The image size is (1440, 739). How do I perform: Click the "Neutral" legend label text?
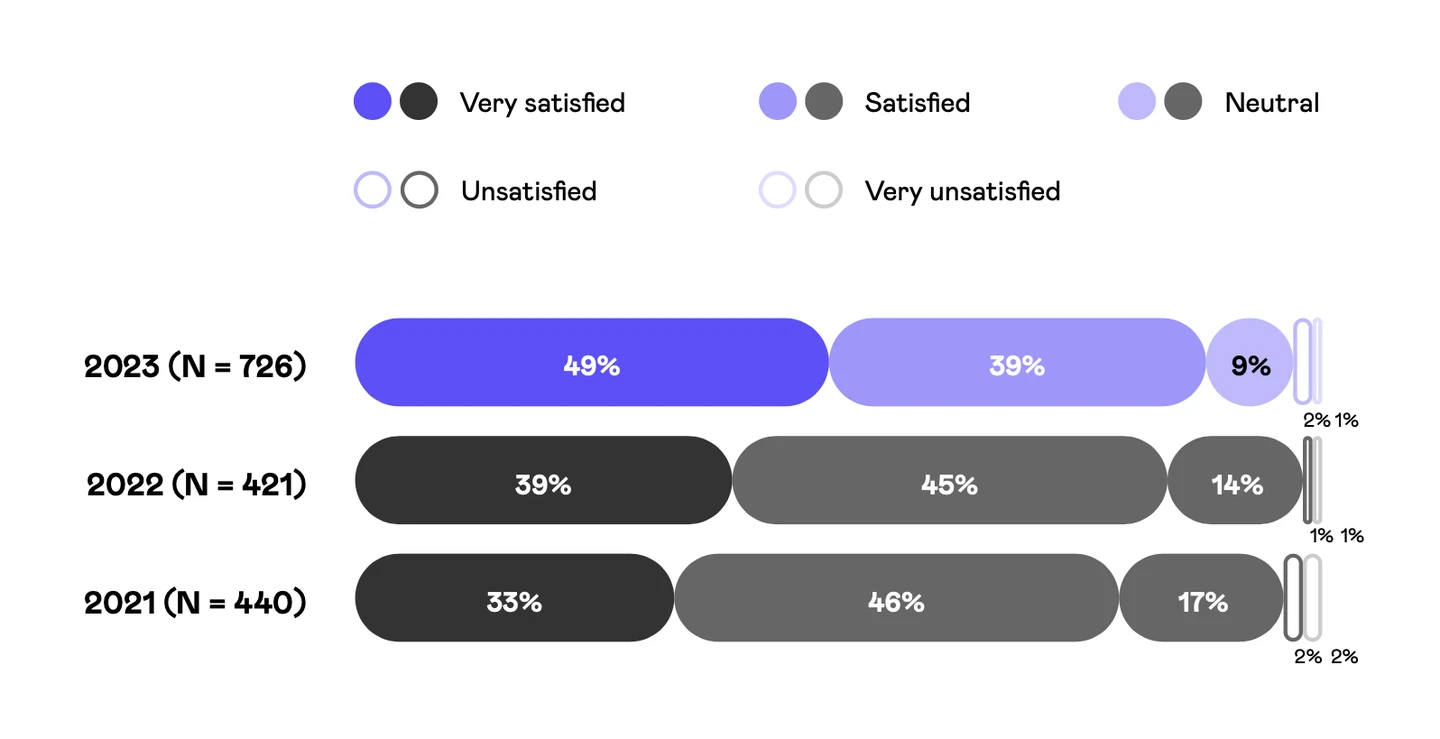[1271, 103]
